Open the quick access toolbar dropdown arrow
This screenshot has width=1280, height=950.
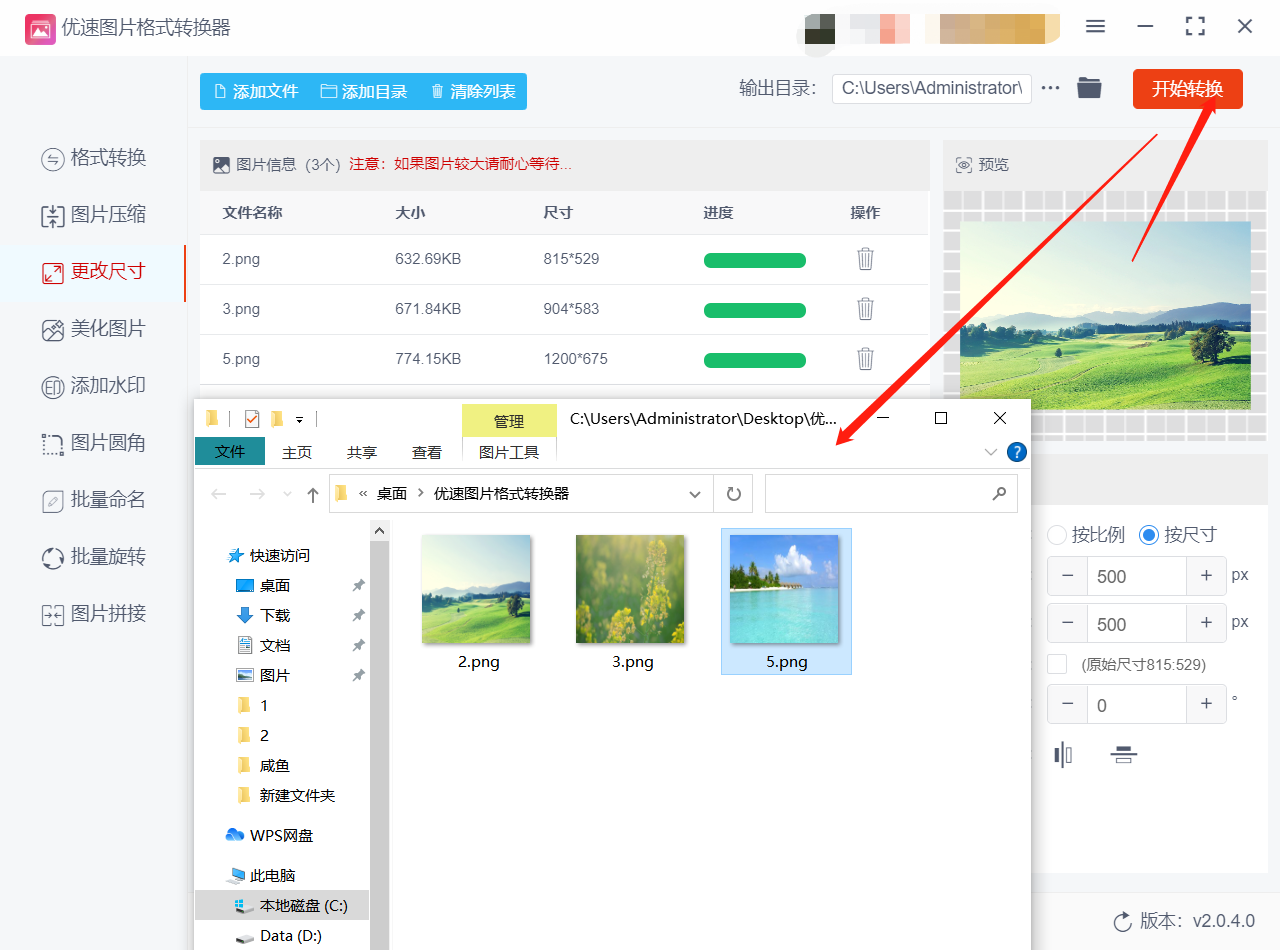[x=299, y=419]
